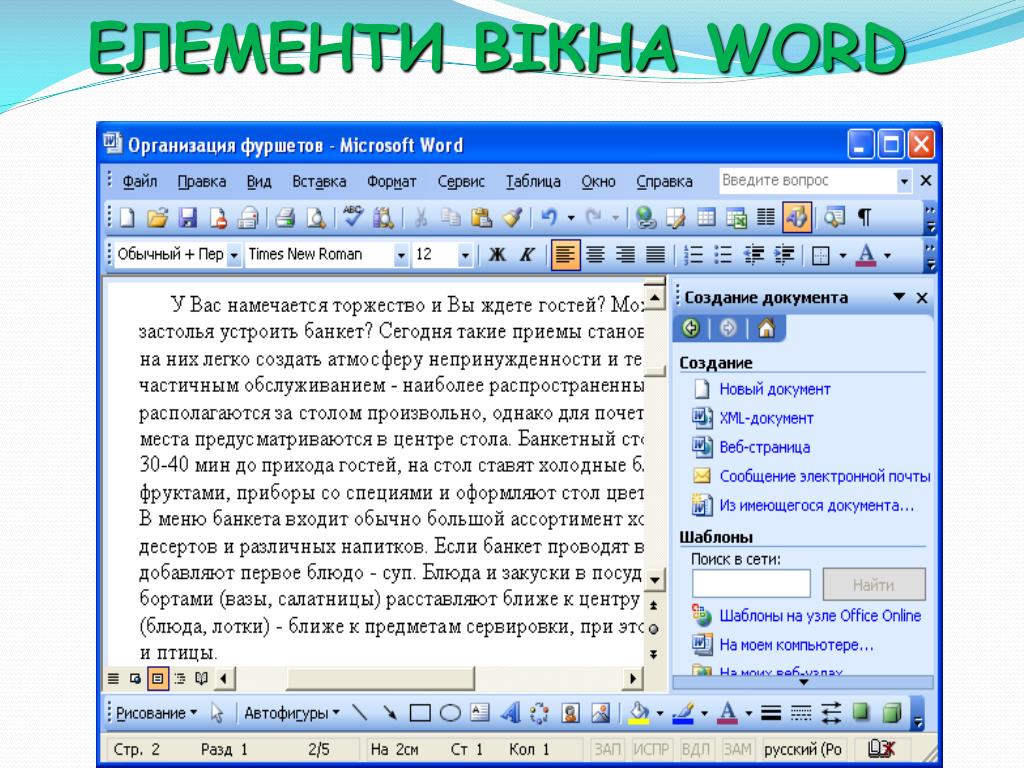Toggle Bold formatting (Ж)
Viewport: 1024px width, 768px height.
(497, 255)
